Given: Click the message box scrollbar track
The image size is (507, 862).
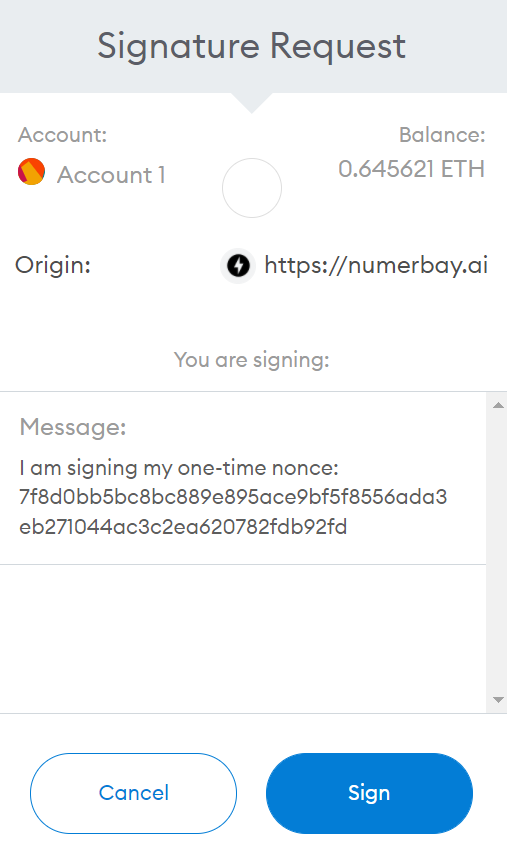Looking at the screenshot, I should tap(498, 552).
